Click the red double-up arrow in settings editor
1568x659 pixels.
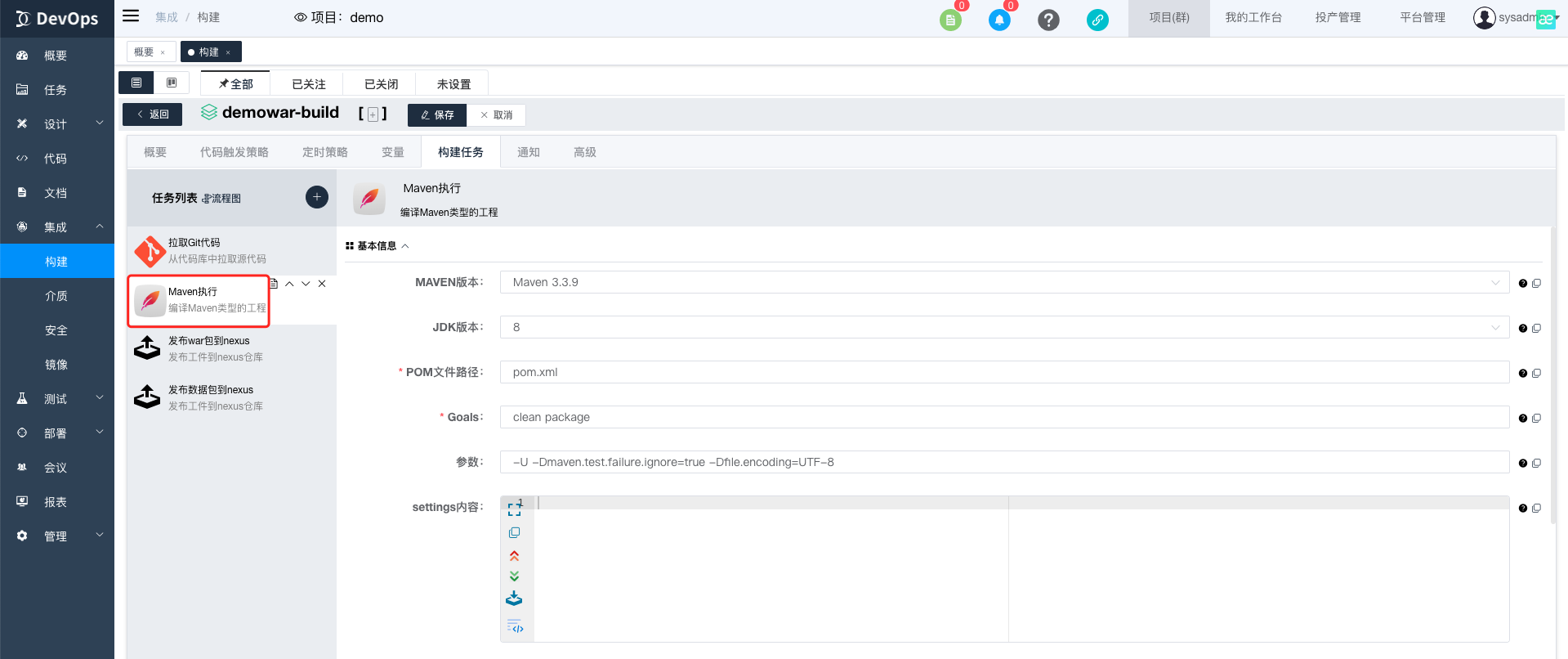point(514,556)
